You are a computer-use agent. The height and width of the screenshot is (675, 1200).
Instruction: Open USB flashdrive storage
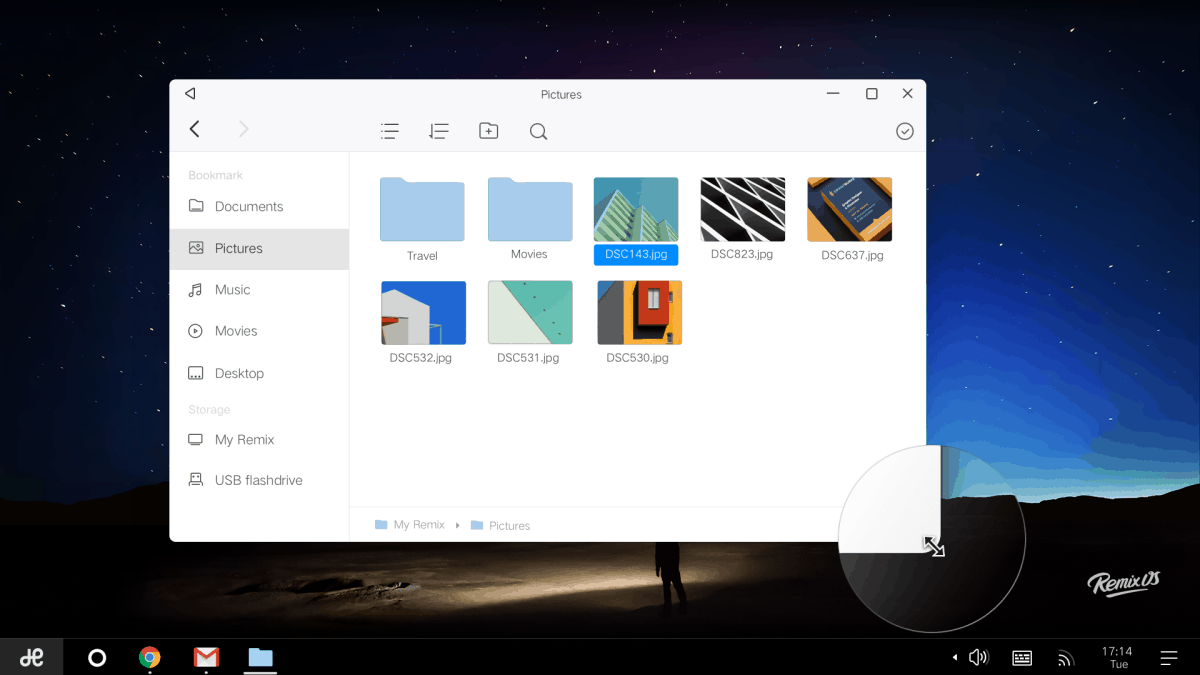click(x=258, y=480)
